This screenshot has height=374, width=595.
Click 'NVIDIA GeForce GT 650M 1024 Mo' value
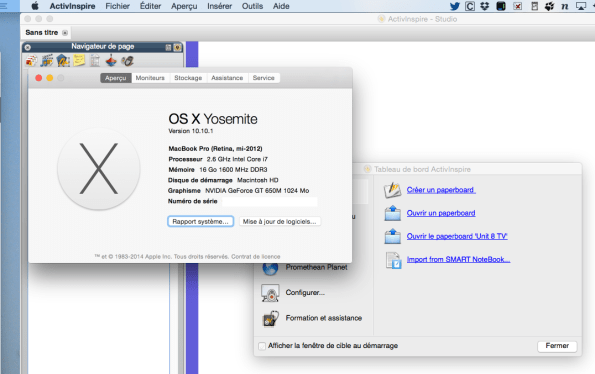257,191
